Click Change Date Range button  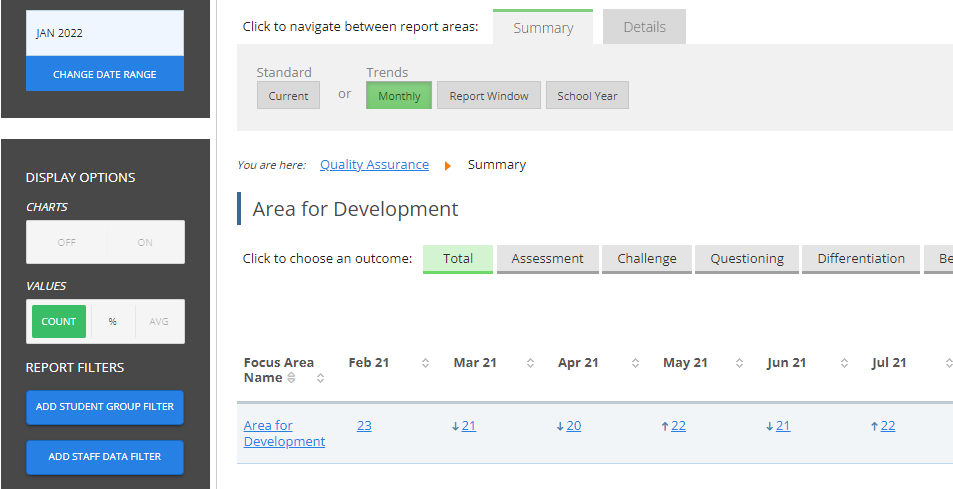(105, 74)
